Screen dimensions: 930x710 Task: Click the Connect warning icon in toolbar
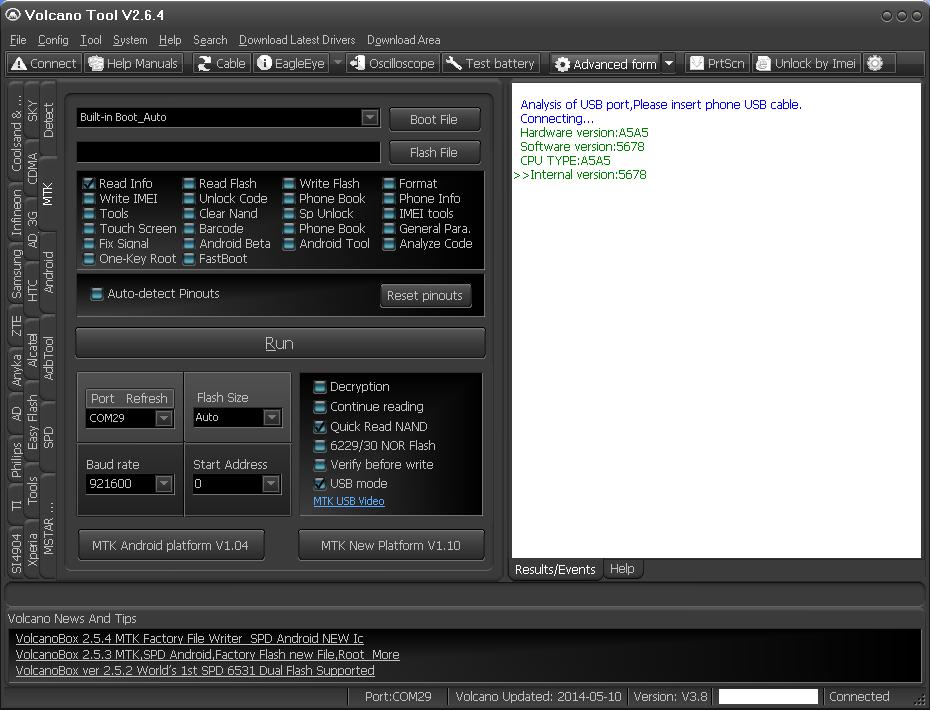(x=19, y=63)
